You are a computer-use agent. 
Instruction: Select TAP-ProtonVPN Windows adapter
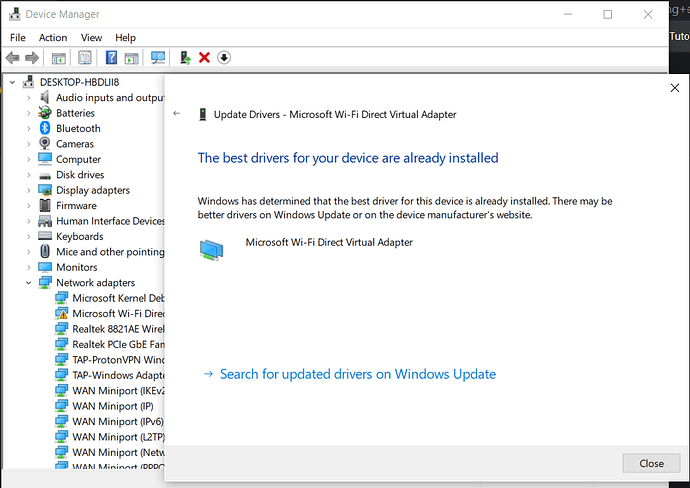pos(118,360)
